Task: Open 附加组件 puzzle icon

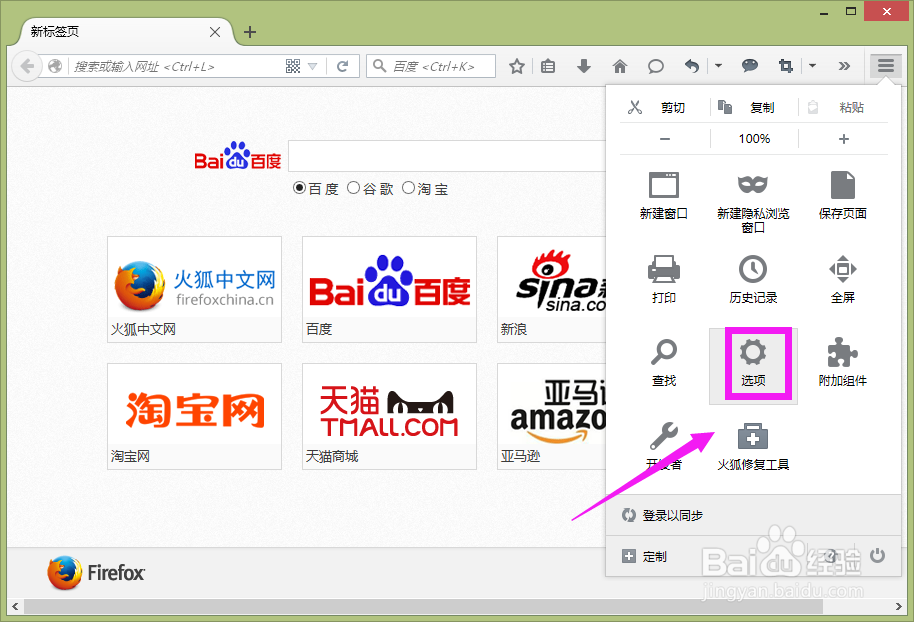Action: tap(842, 352)
